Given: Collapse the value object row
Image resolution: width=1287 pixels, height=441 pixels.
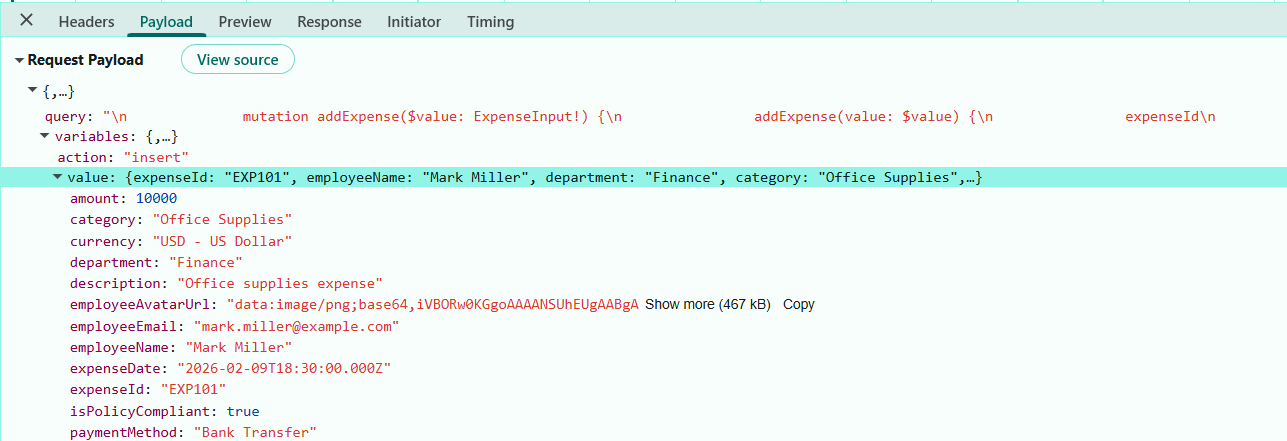Looking at the screenshot, I should pyautogui.click(x=57, y=177).
